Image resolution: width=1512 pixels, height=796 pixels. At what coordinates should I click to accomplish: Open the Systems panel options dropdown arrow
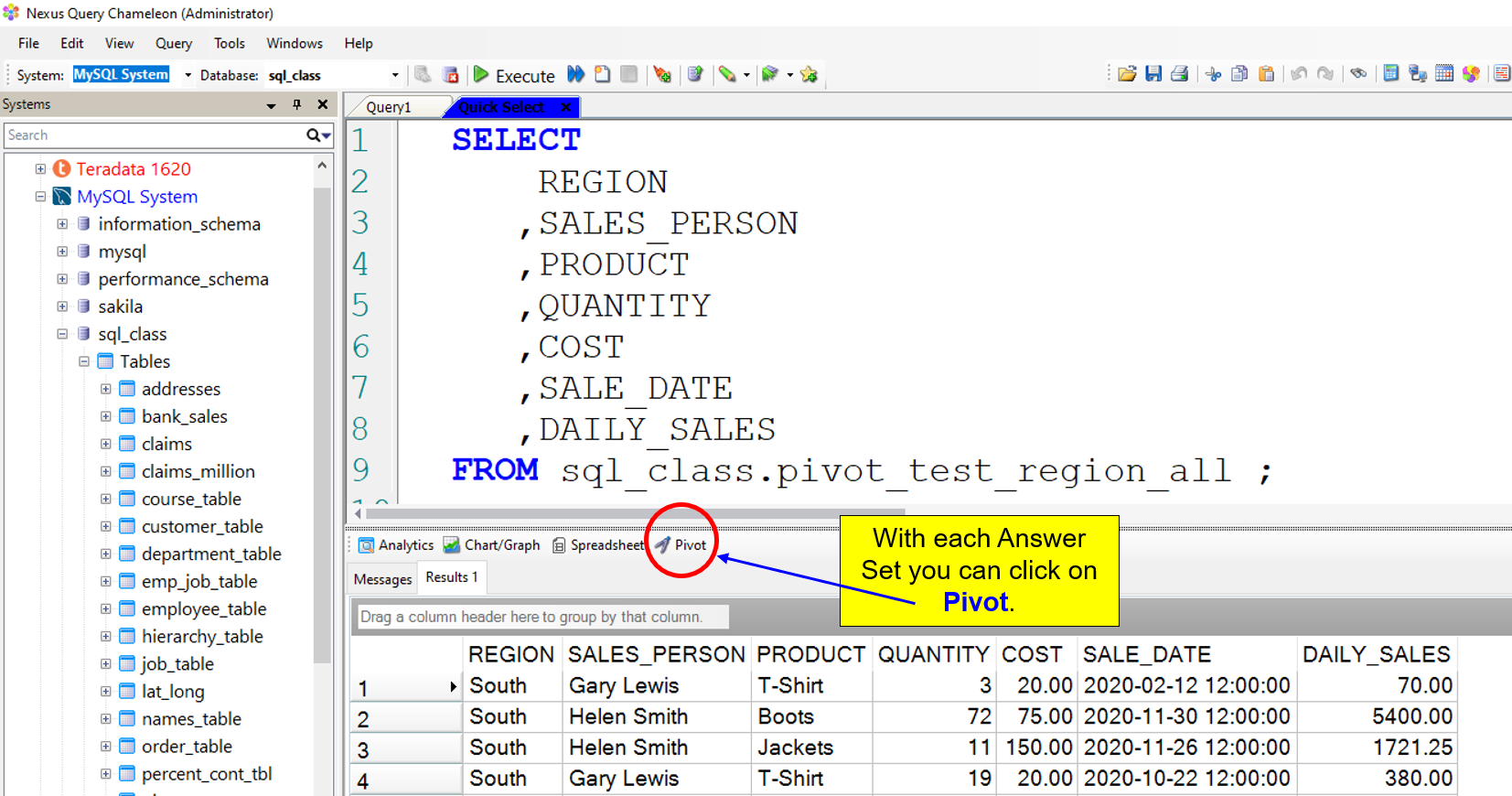point(271,105)
